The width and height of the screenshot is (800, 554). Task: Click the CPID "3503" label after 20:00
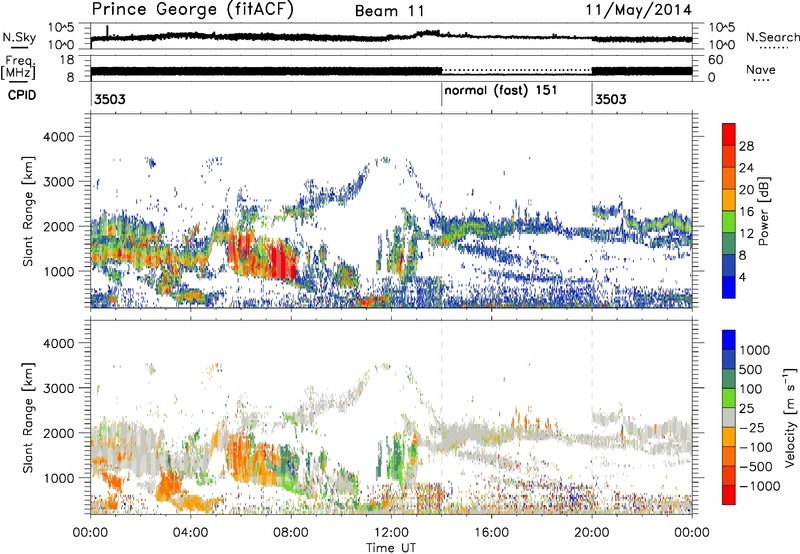611,99
